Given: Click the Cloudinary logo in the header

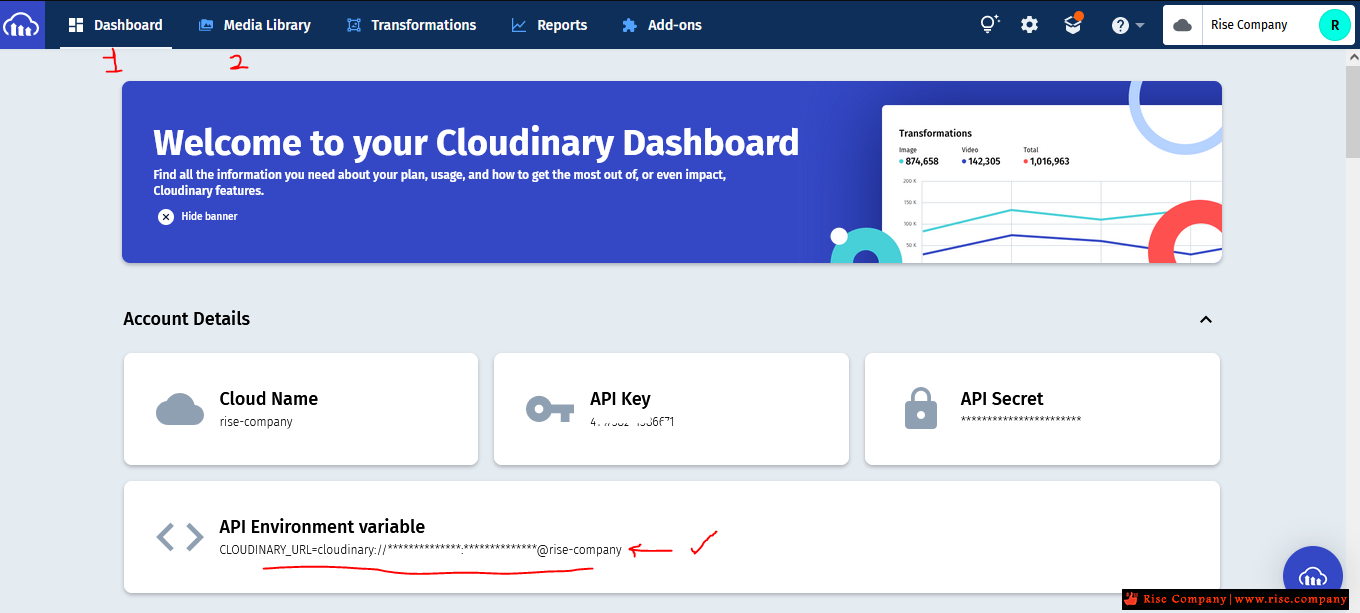Looking at the screenshot, I should pyautogui.click(x=22, y=24).
